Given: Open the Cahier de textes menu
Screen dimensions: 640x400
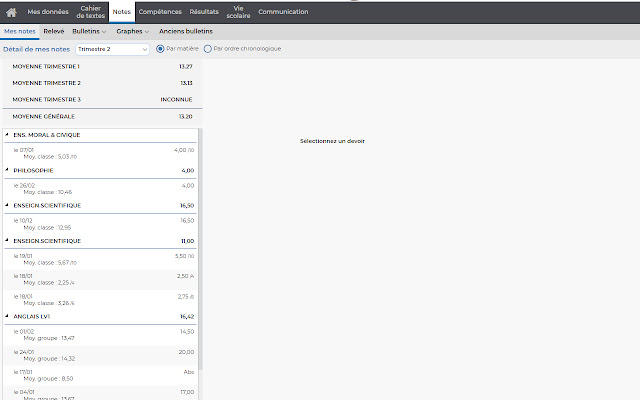Looking at the screenshot, I should pos(91,12).
